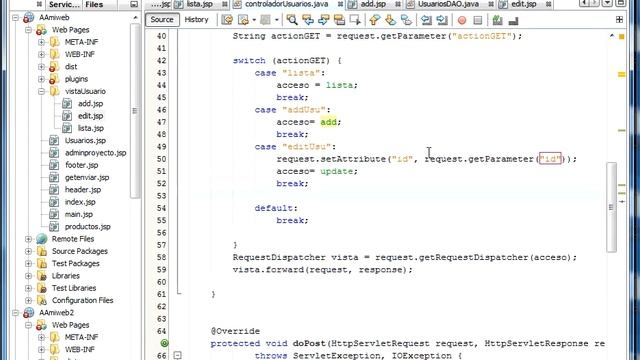Toggle code fold at line 66

coord(178,356)
